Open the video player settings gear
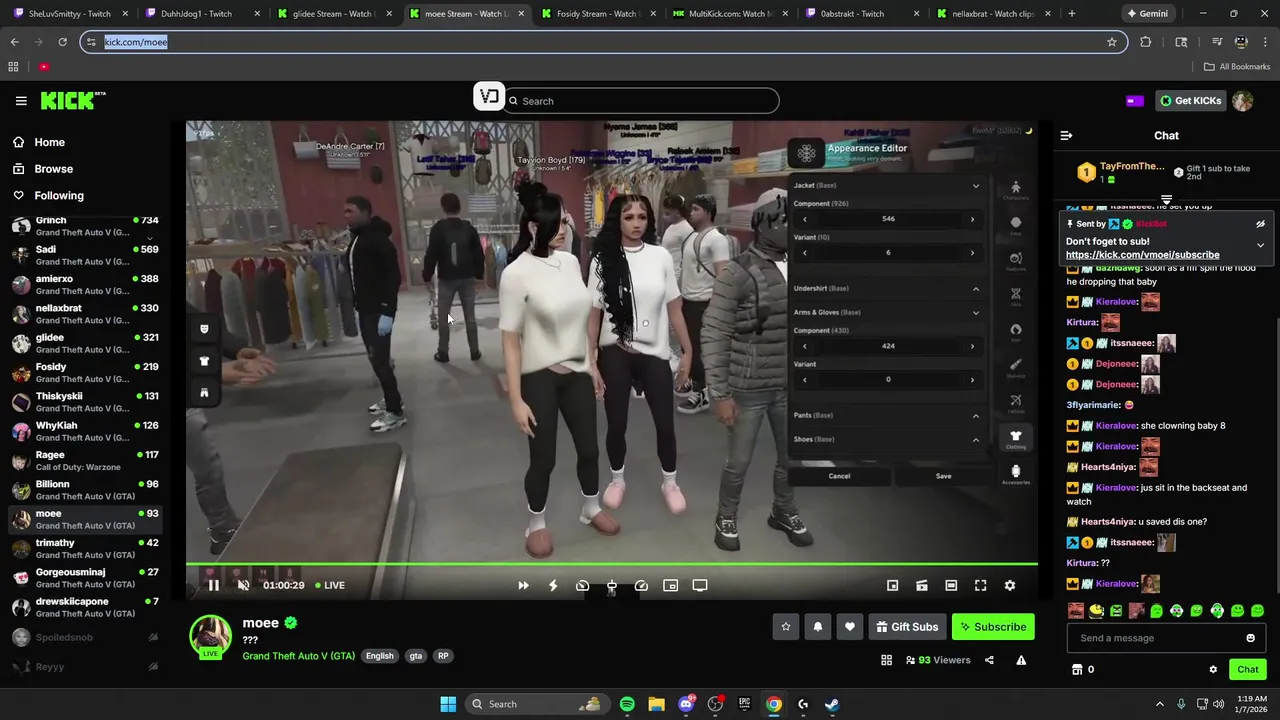Screen dimensions: 1280x720 tap(1010, 586)
